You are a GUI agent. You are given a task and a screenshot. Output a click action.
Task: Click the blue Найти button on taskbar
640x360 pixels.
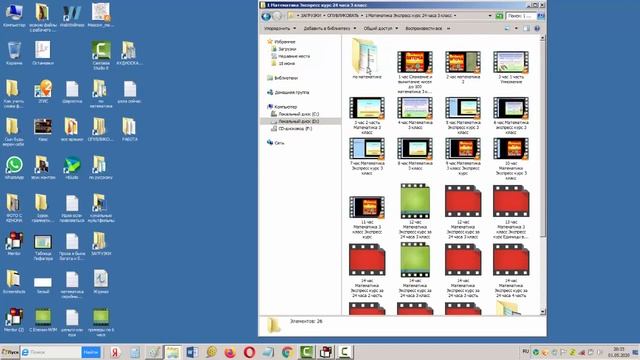(x=91, y=352)
